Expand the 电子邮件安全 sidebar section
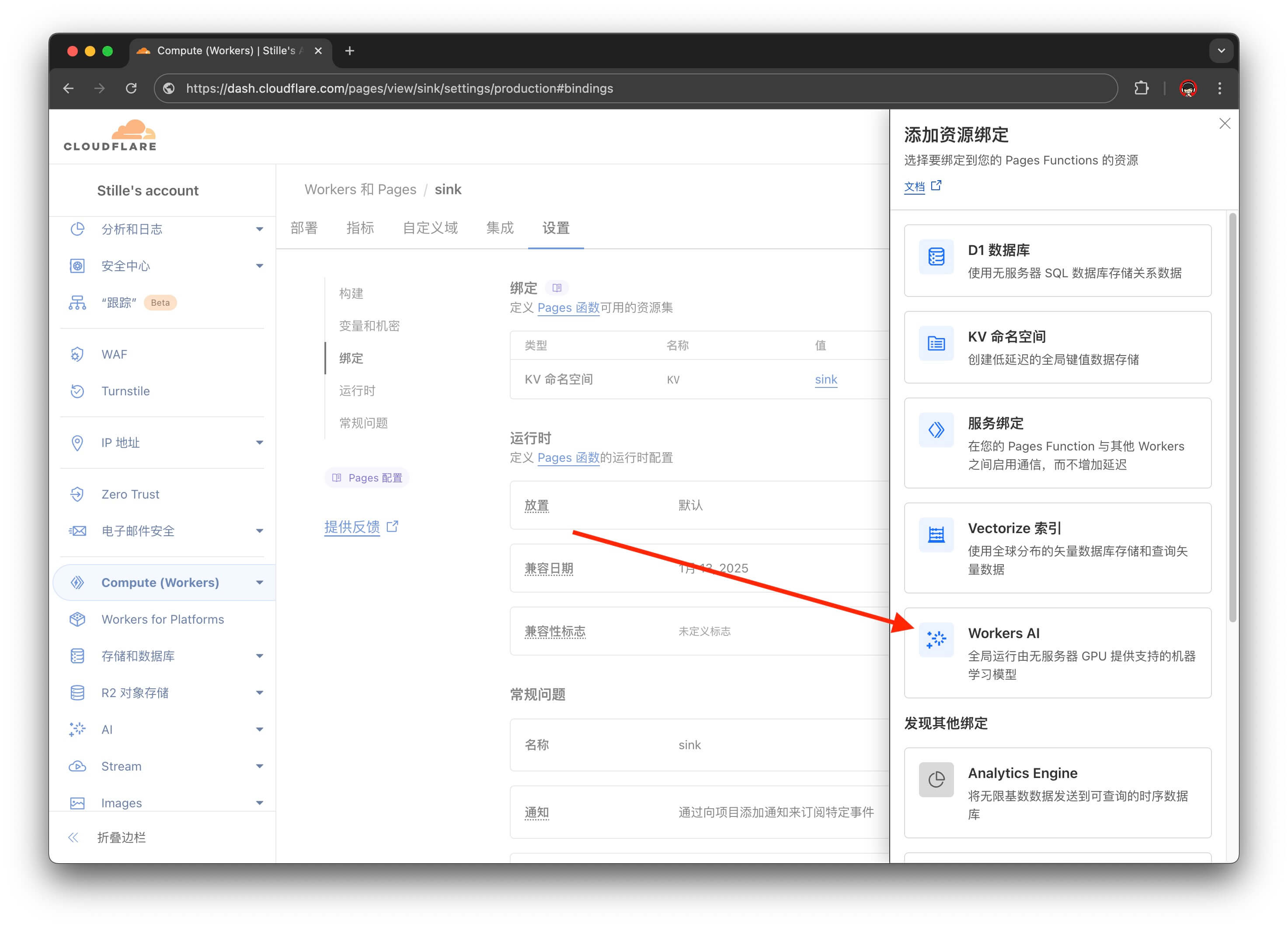1288x928 pixels. pos(260,531)
